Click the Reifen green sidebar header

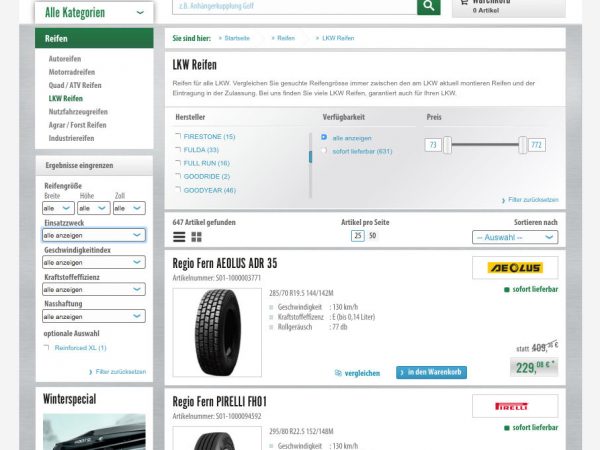pos(94,38)
